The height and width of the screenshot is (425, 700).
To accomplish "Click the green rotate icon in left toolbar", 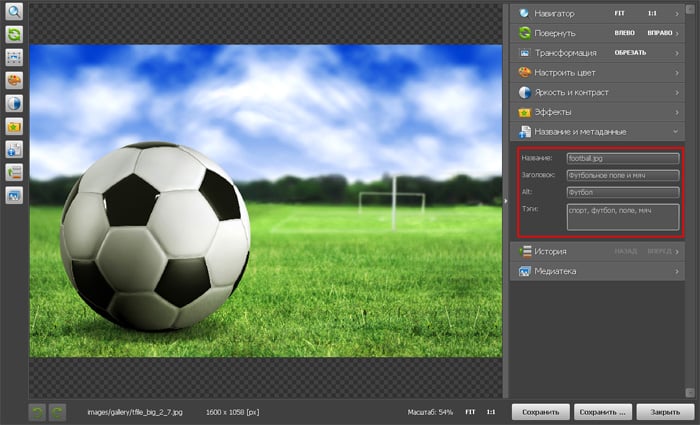I will (15, 35).
